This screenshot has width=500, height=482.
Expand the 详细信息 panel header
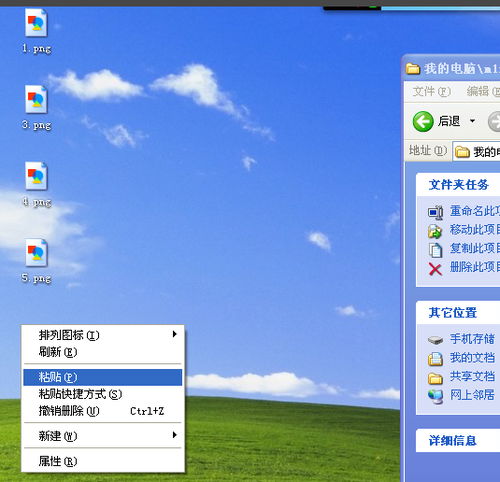click(458, 441)
